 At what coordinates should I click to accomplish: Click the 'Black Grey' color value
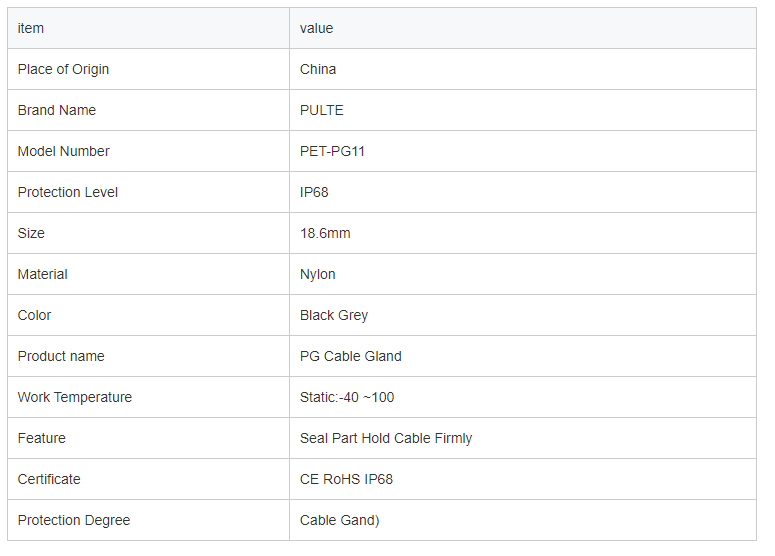(x=334, y=315)
